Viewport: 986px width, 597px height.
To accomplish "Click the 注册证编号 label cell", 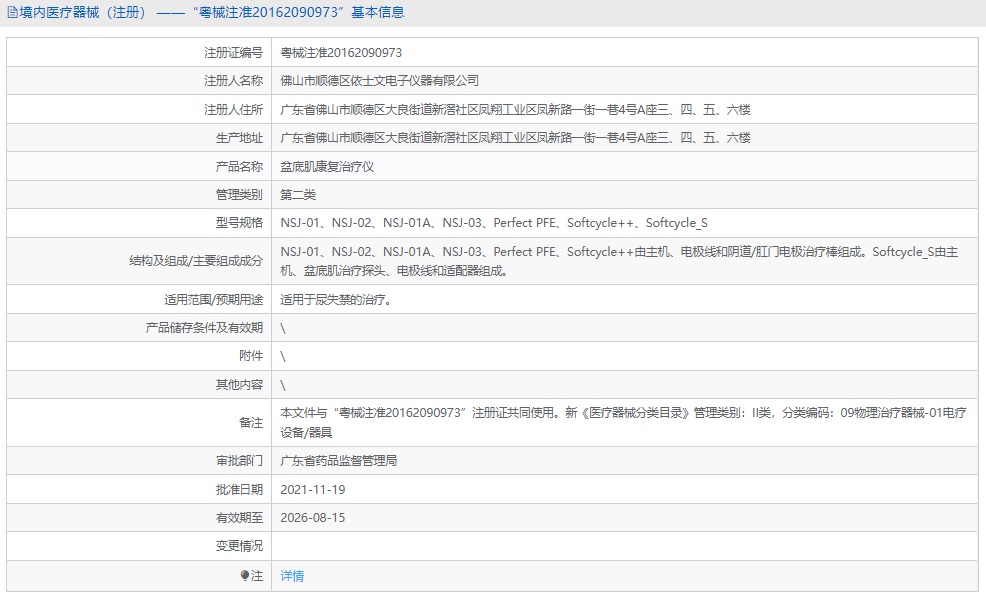I will [x=139, y=52].
